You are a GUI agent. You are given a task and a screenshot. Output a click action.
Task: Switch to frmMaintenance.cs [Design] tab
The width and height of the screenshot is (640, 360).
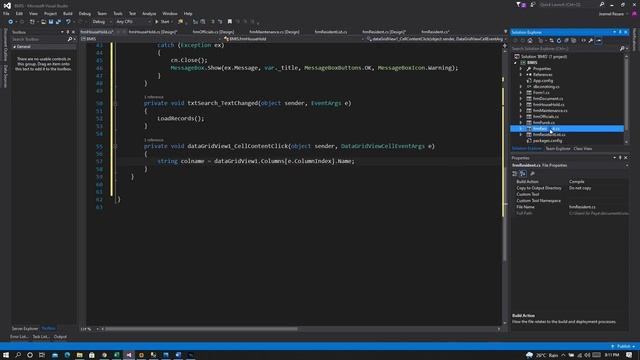coord(274,32)
